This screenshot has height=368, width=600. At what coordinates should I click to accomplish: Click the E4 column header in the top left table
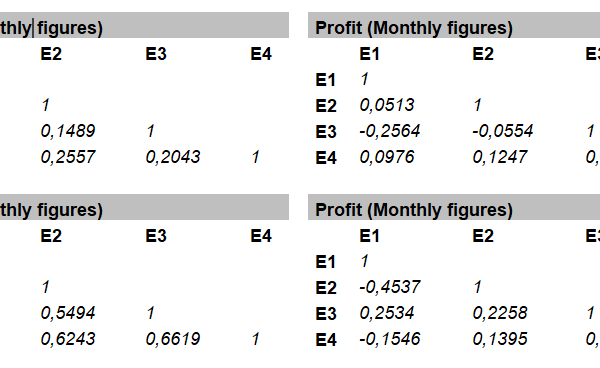[261, 54]
